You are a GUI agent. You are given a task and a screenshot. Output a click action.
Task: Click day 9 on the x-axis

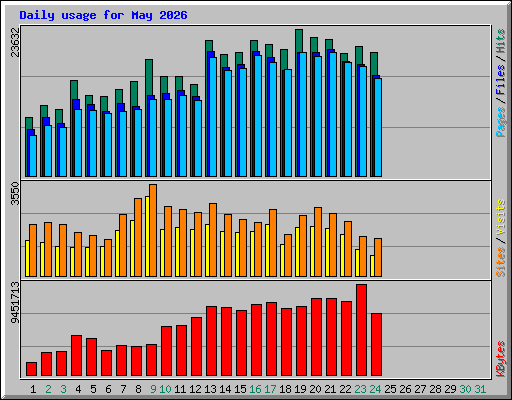[x=153, y=389]
